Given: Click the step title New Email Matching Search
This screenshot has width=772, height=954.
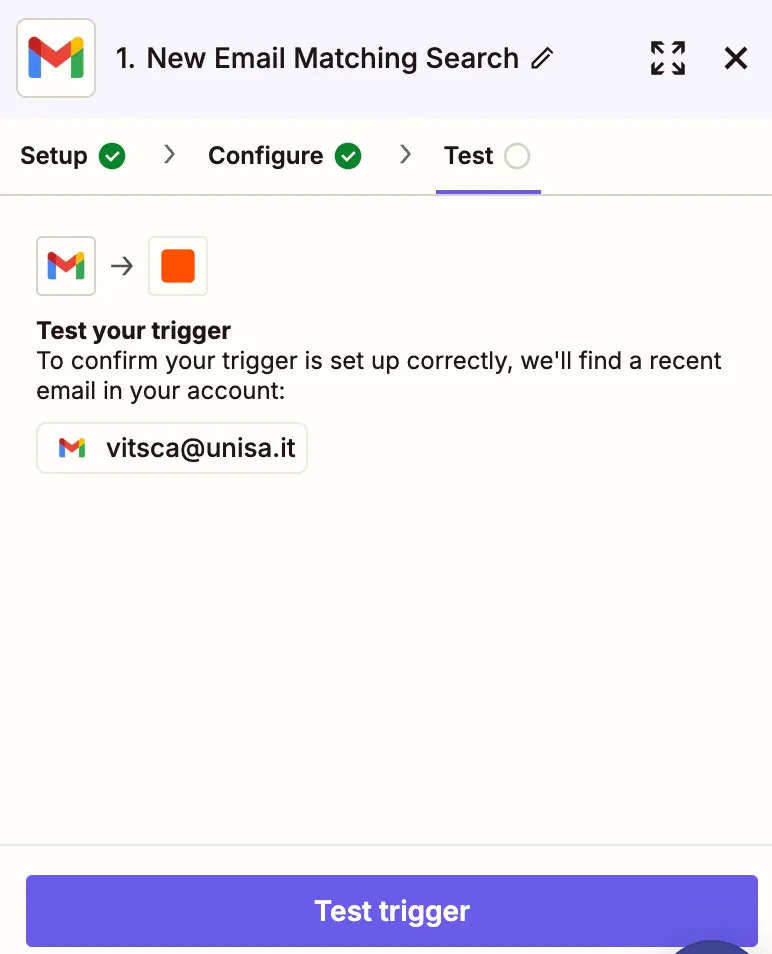Looking at the screenshot, I should [332, 58].
